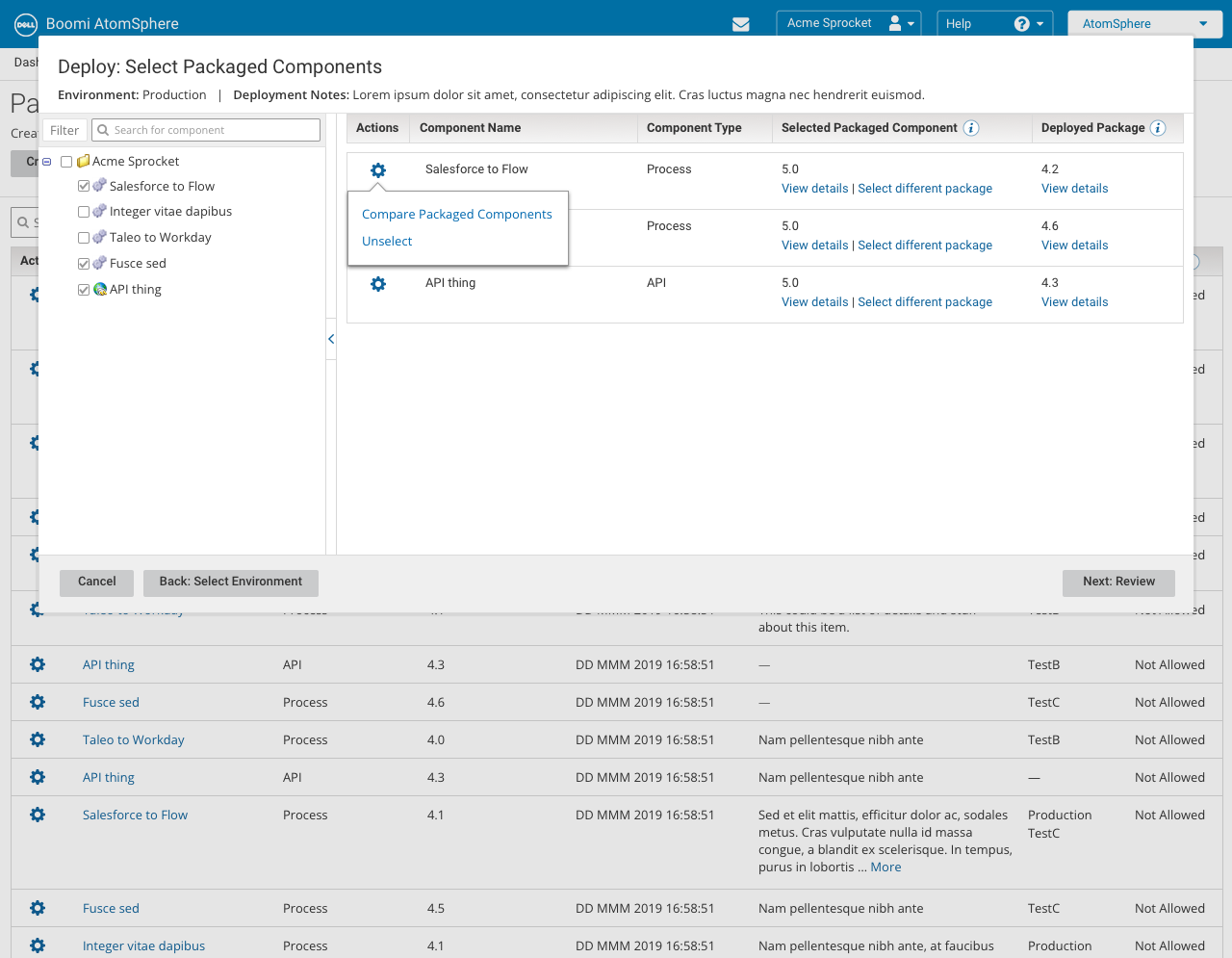Uncheck the API thing checkbox
This screenshot has width=1232, height=958.
pyautogui.click(x=84, y=290)
